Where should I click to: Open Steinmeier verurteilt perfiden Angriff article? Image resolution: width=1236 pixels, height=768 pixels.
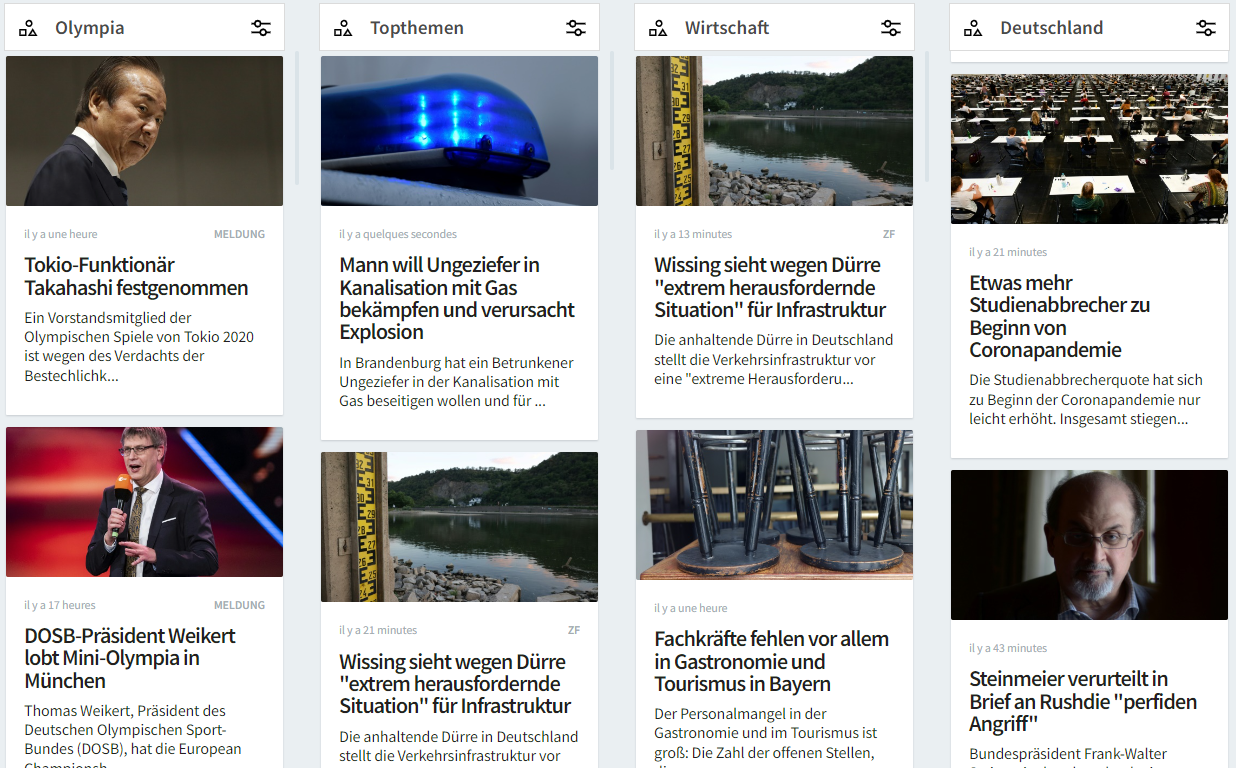click(x=1083, y=701)
